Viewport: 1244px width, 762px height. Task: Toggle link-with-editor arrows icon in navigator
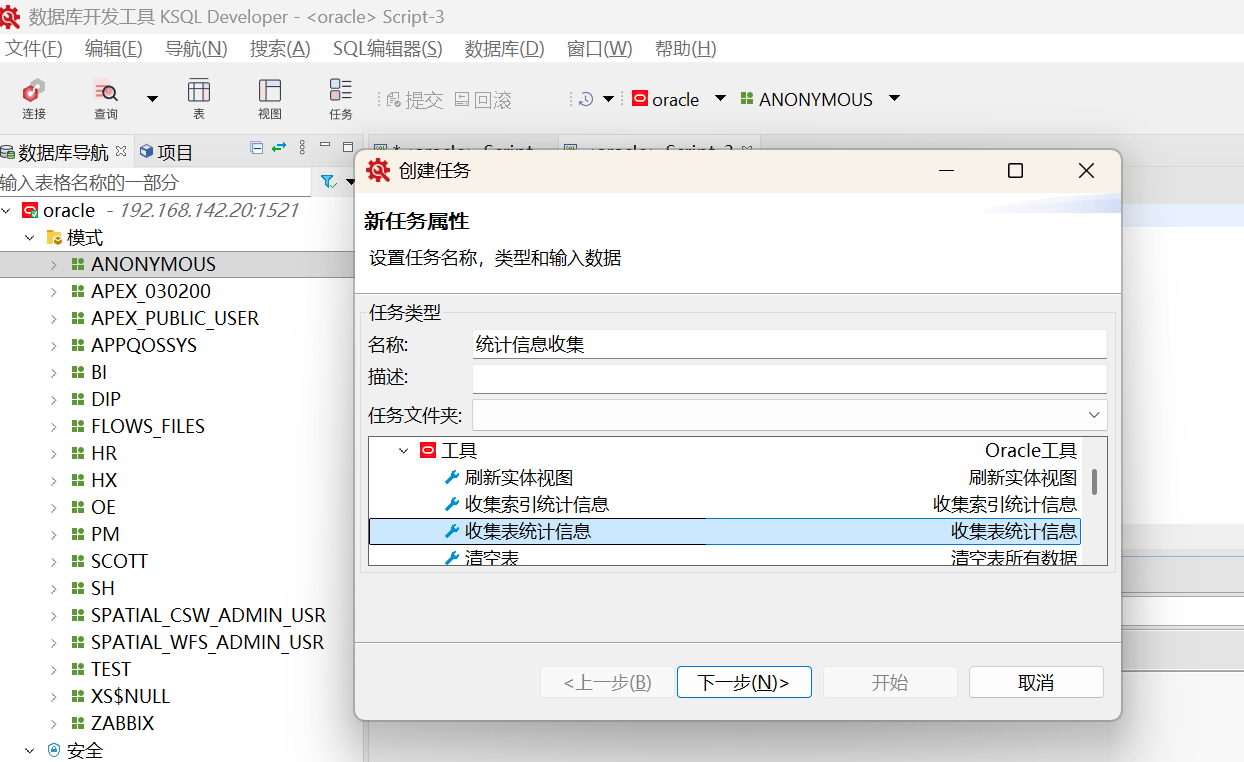(x=279, y=147)
